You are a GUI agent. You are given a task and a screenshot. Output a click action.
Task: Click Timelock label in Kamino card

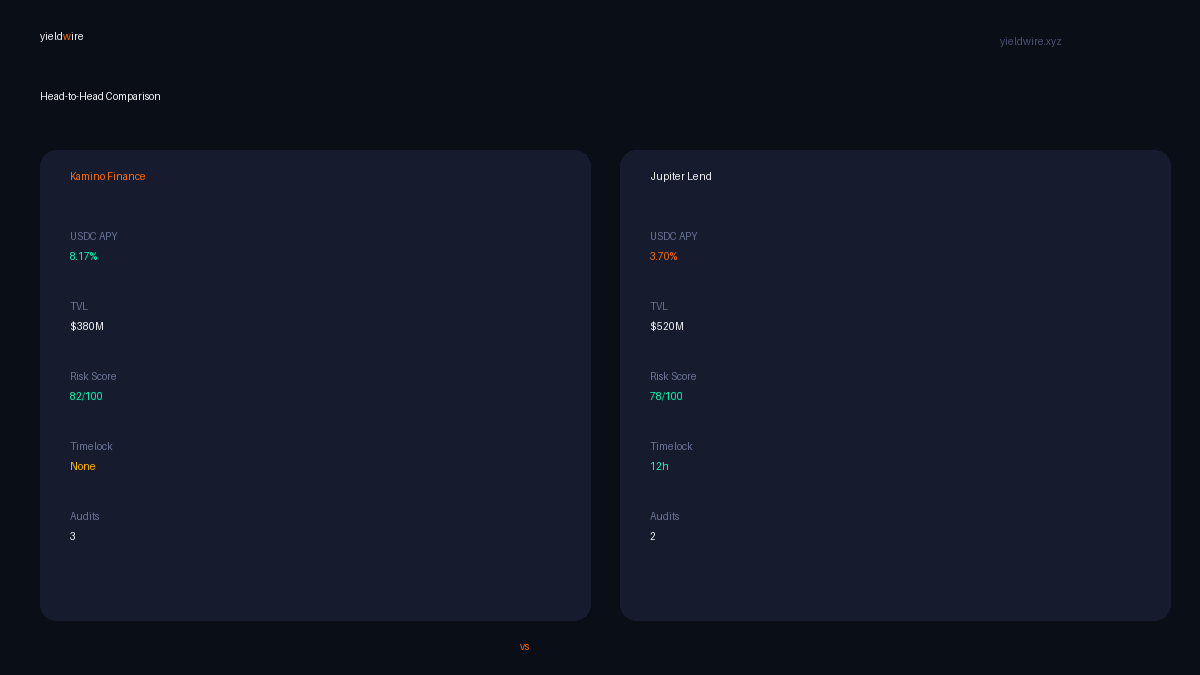click(x=91, y=446)
